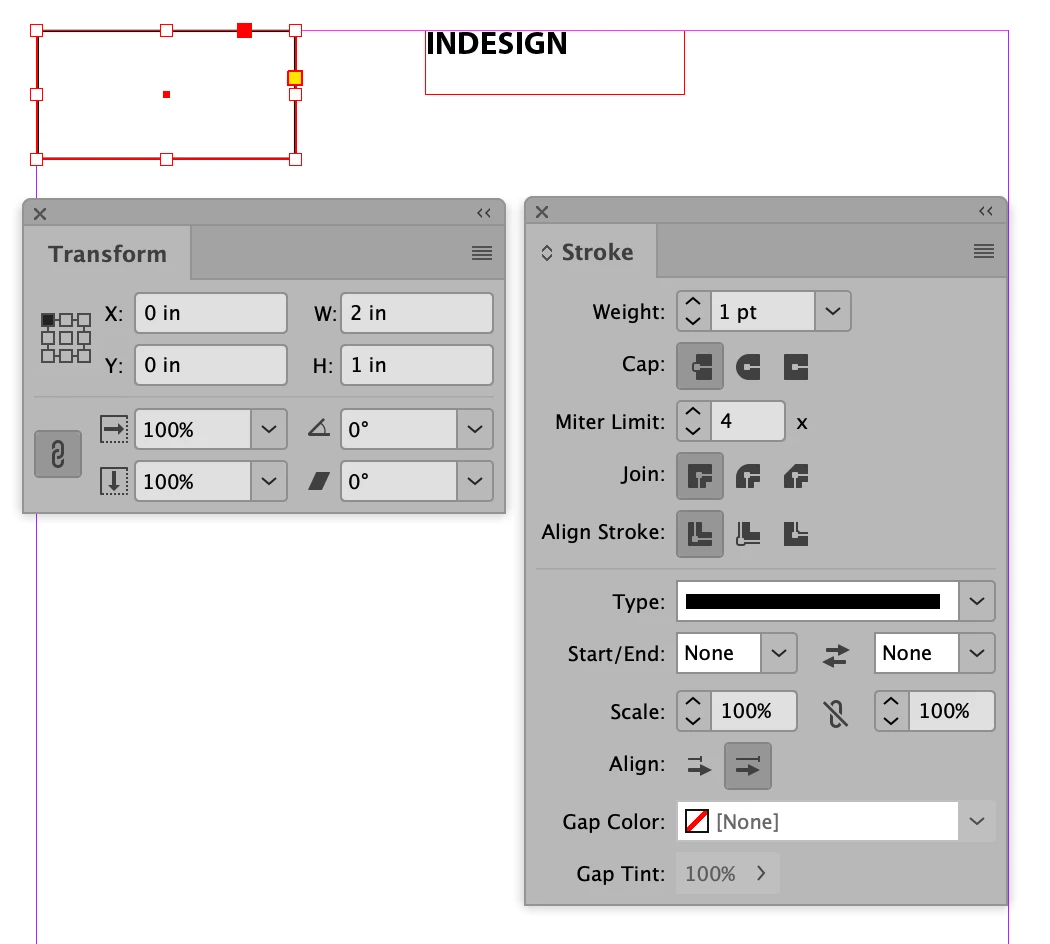Screen dimensions: 1050x944
Task: Close the Transform panel
Action: 40,214
